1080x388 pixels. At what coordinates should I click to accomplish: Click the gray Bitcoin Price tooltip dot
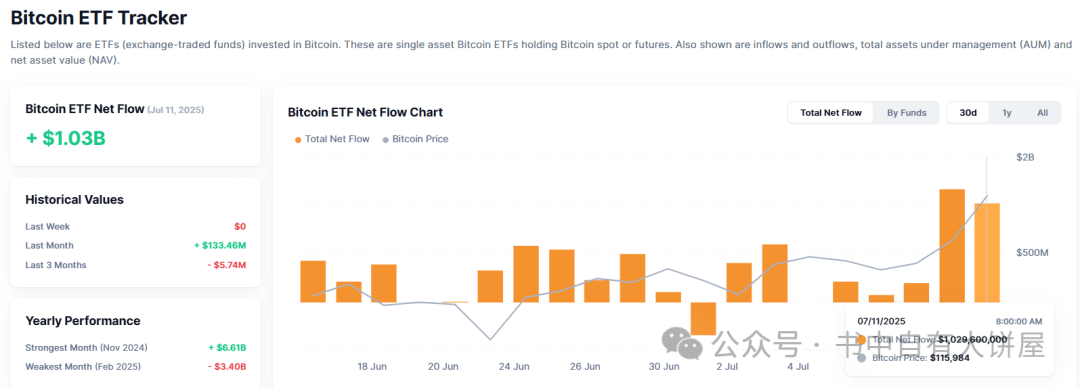pos(862,358)
